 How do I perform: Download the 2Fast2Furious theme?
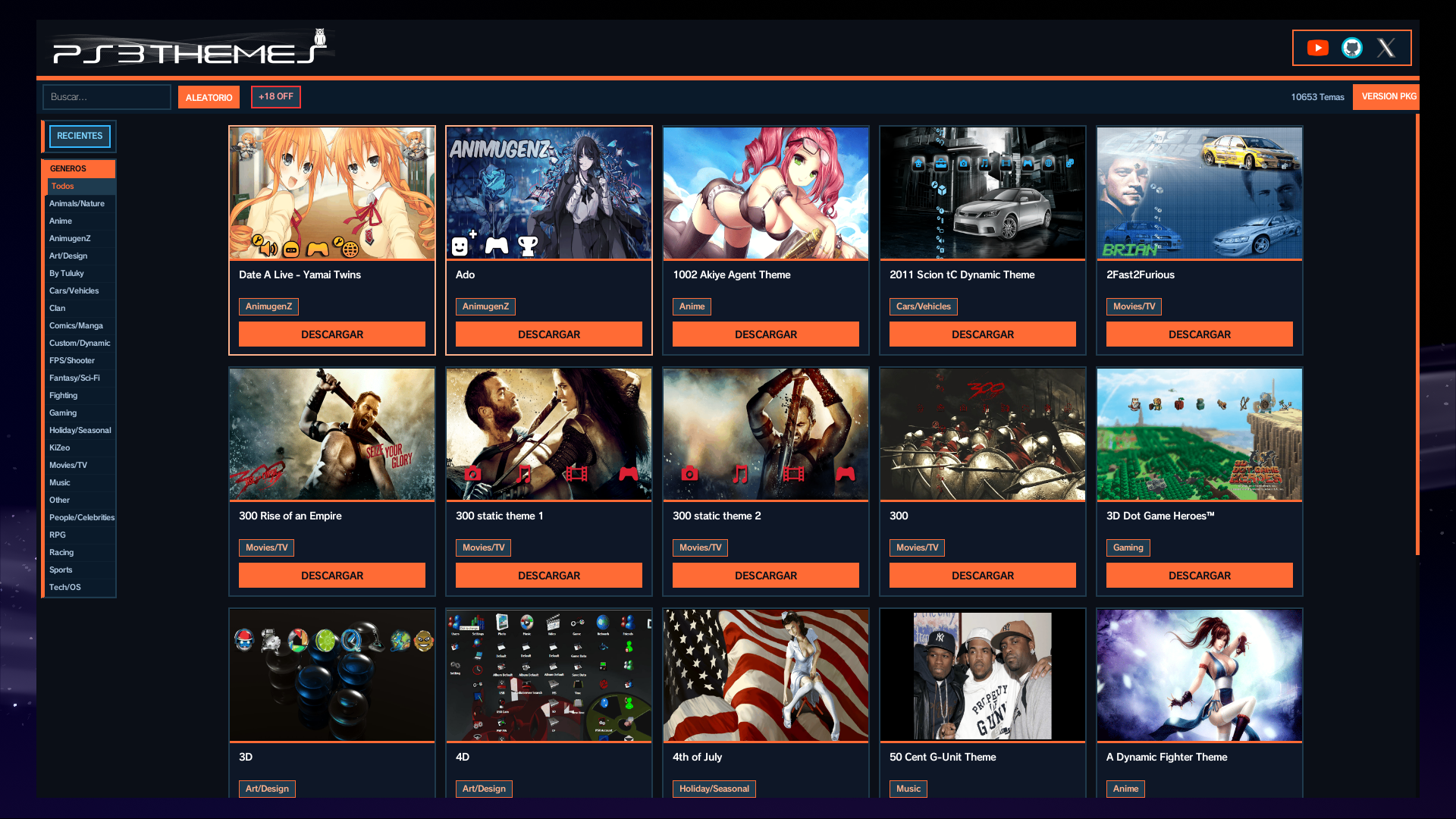(x=1200, y=334)
